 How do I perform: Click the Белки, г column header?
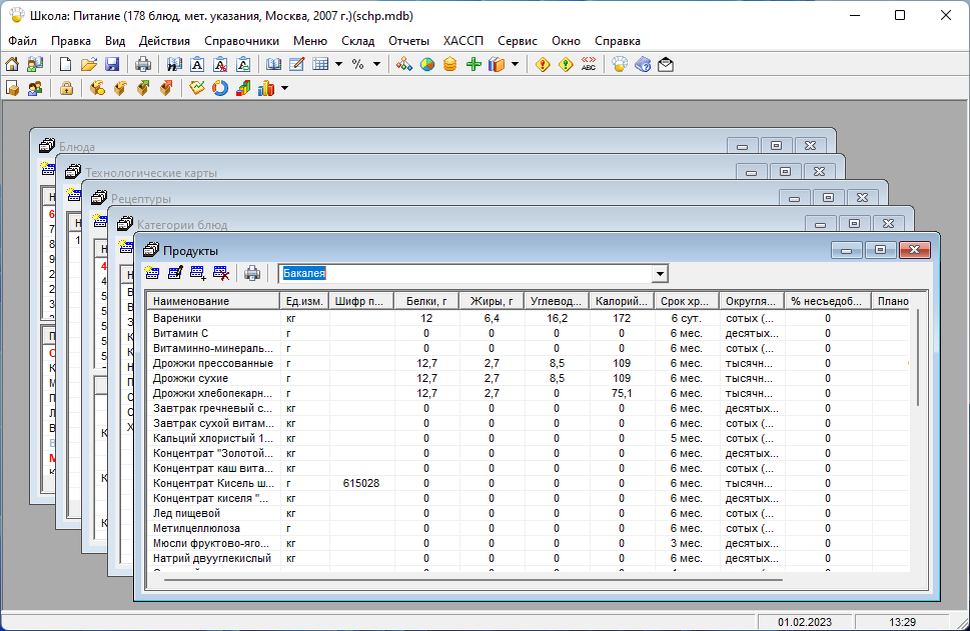point(426,301)
